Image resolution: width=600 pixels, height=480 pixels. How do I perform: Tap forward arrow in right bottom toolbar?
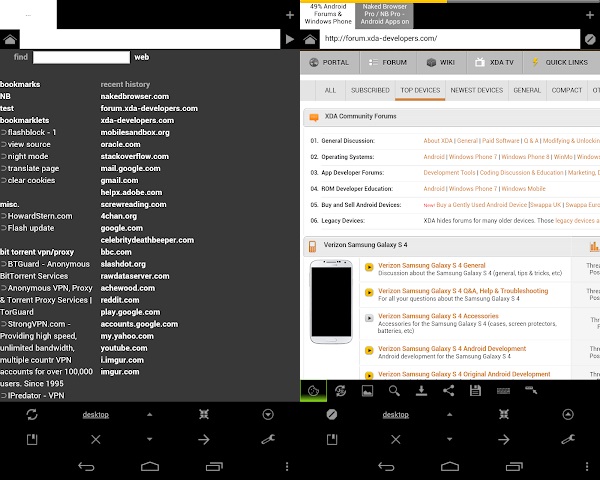[x=504, y=439]
